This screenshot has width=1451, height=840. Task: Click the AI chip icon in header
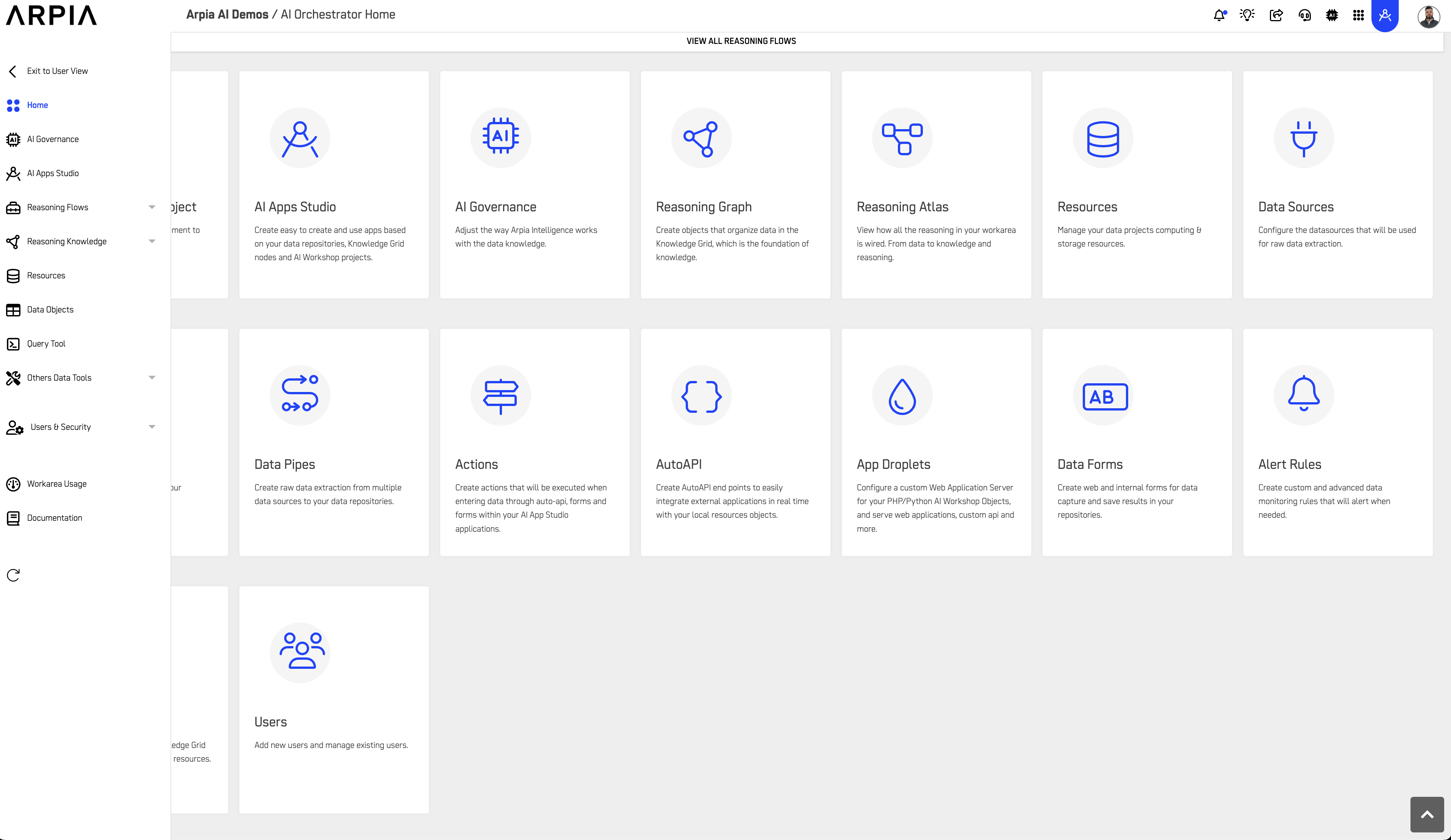point(1332,16)
